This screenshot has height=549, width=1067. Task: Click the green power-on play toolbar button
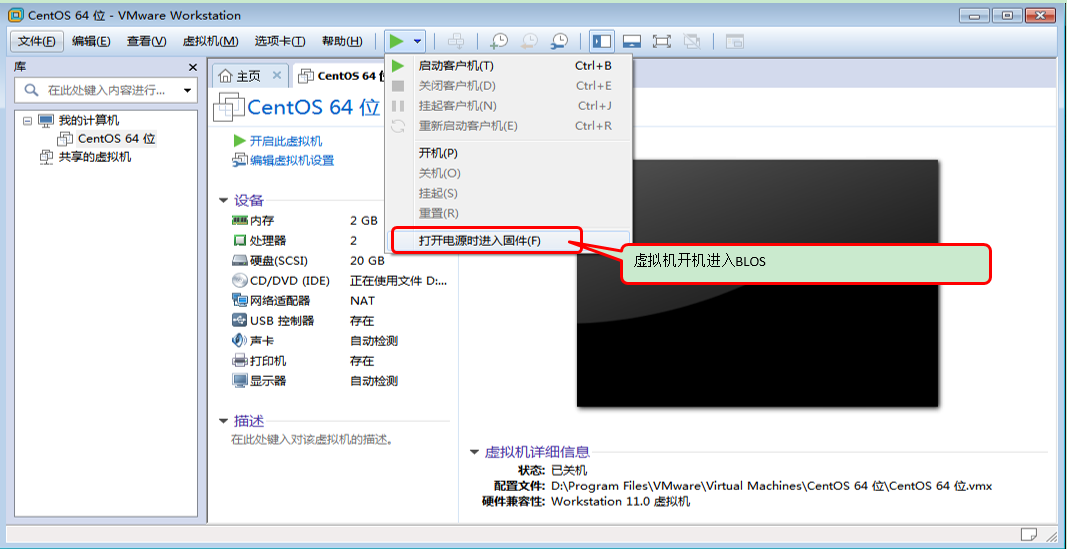[x=397, y=41]
